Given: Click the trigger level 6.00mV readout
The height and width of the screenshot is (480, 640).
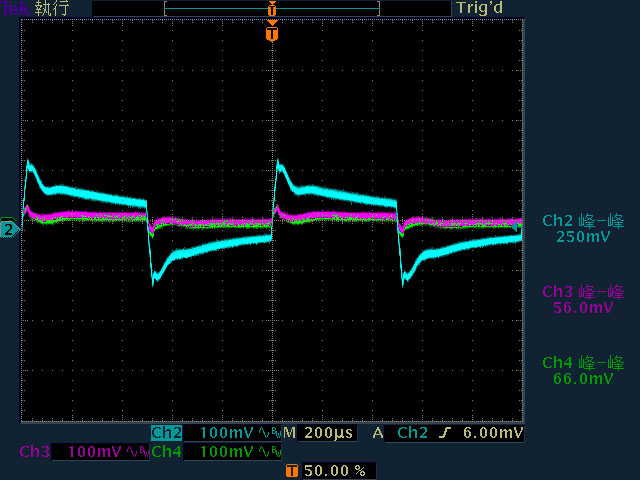Looking at the screenshot, I should point(493,433).
